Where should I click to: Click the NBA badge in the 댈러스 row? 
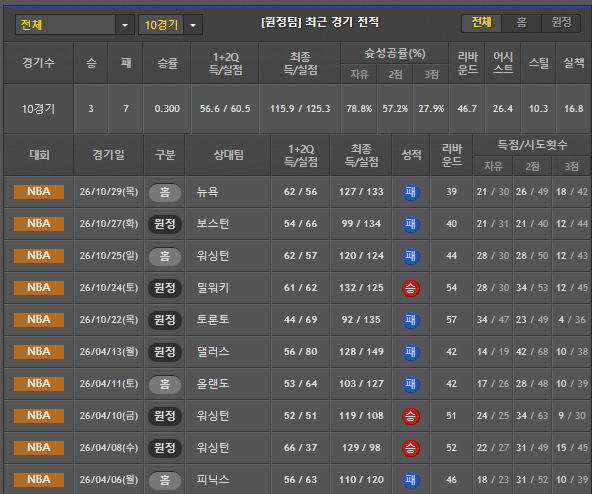click(x=39, y=352)
